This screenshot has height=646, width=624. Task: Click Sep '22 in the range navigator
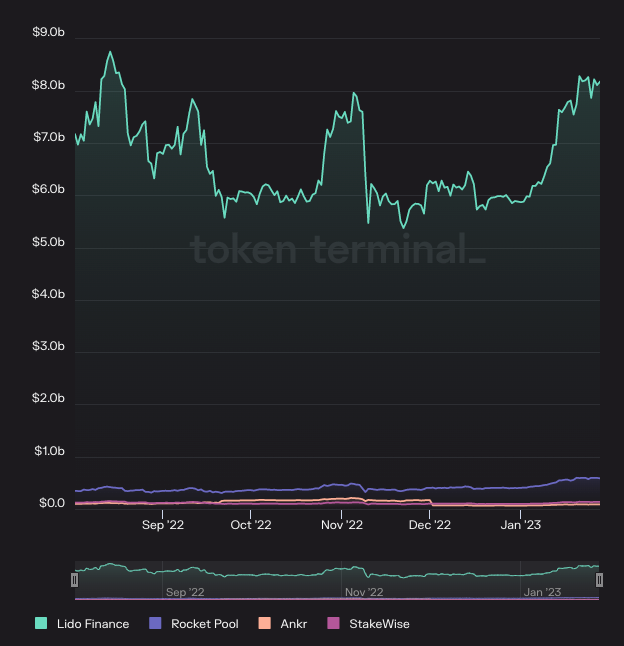click(185, 592)
